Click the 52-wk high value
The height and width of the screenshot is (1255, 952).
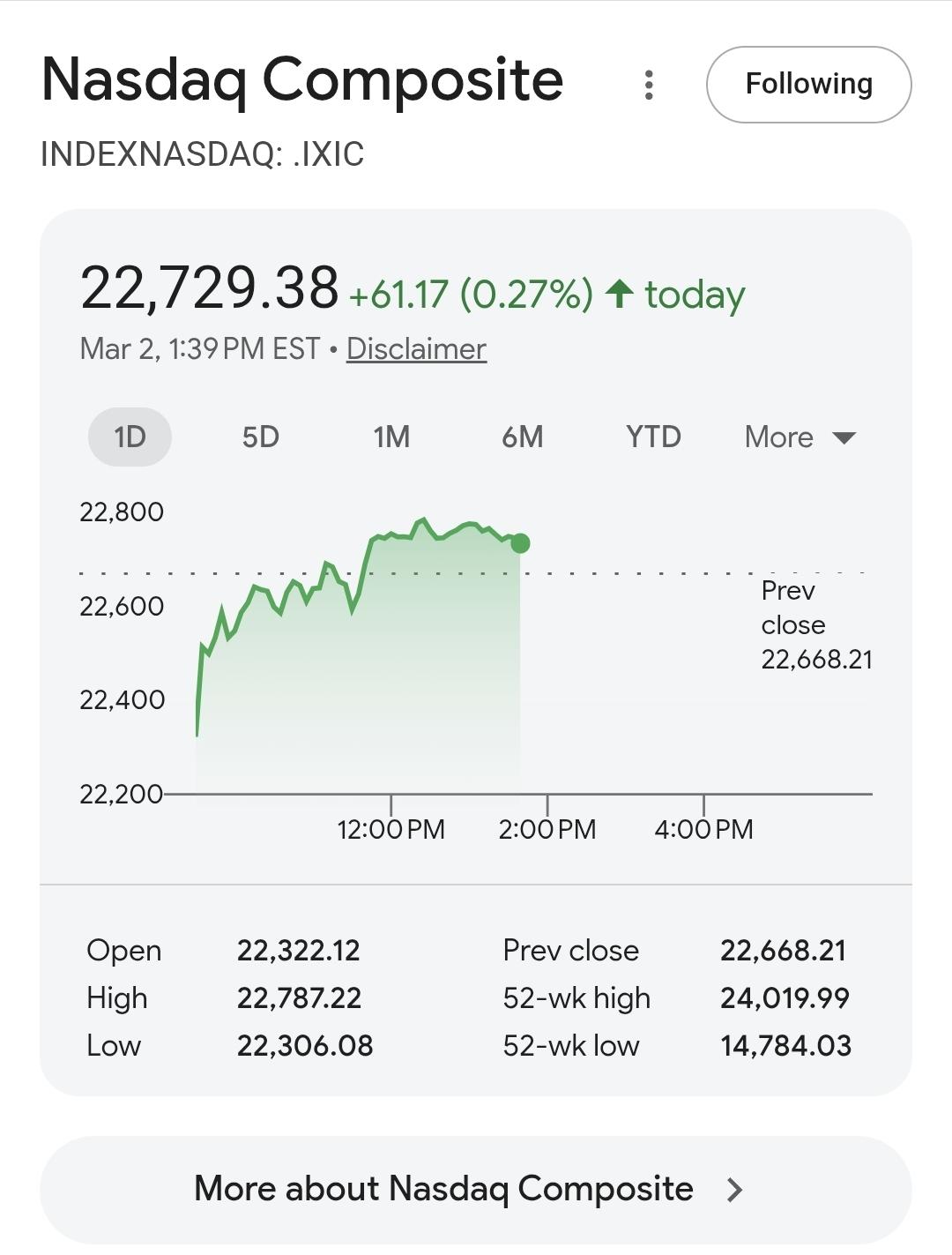(x=785, y=998)
